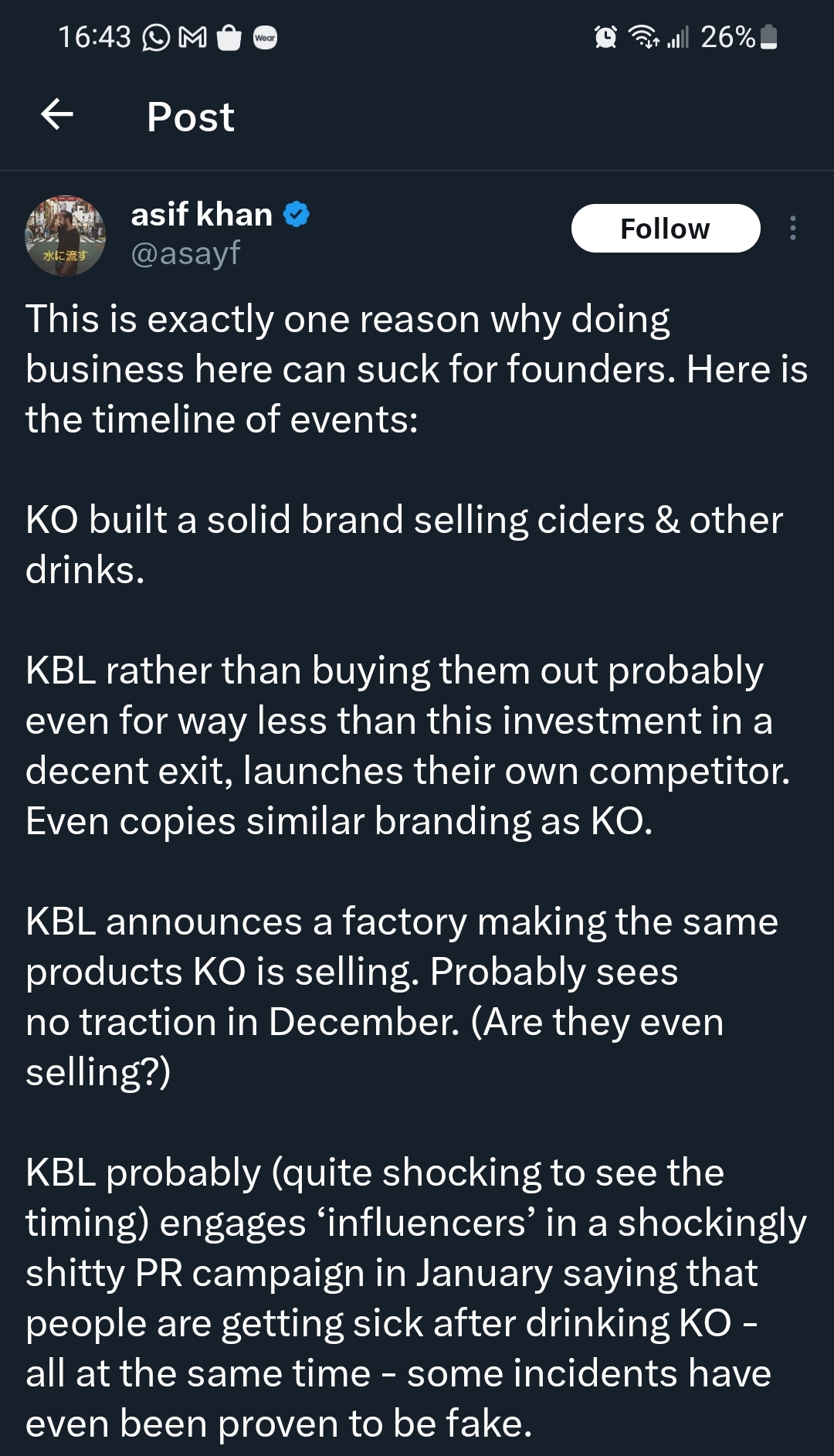Tap the asif khan display name
The width and height of the screenshot is (834, 1456).
coord(202,214)
